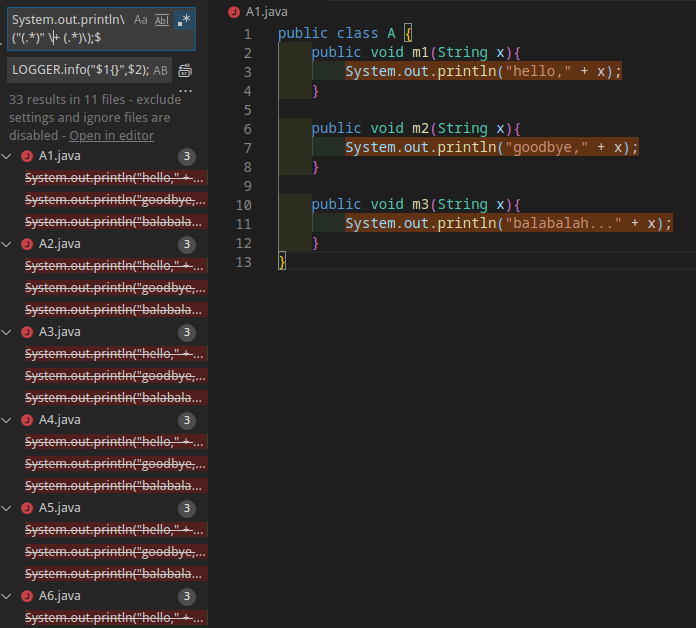Collapse A4.java results group
This screenshot has height=628, width=696.
(x=7, y=420)
